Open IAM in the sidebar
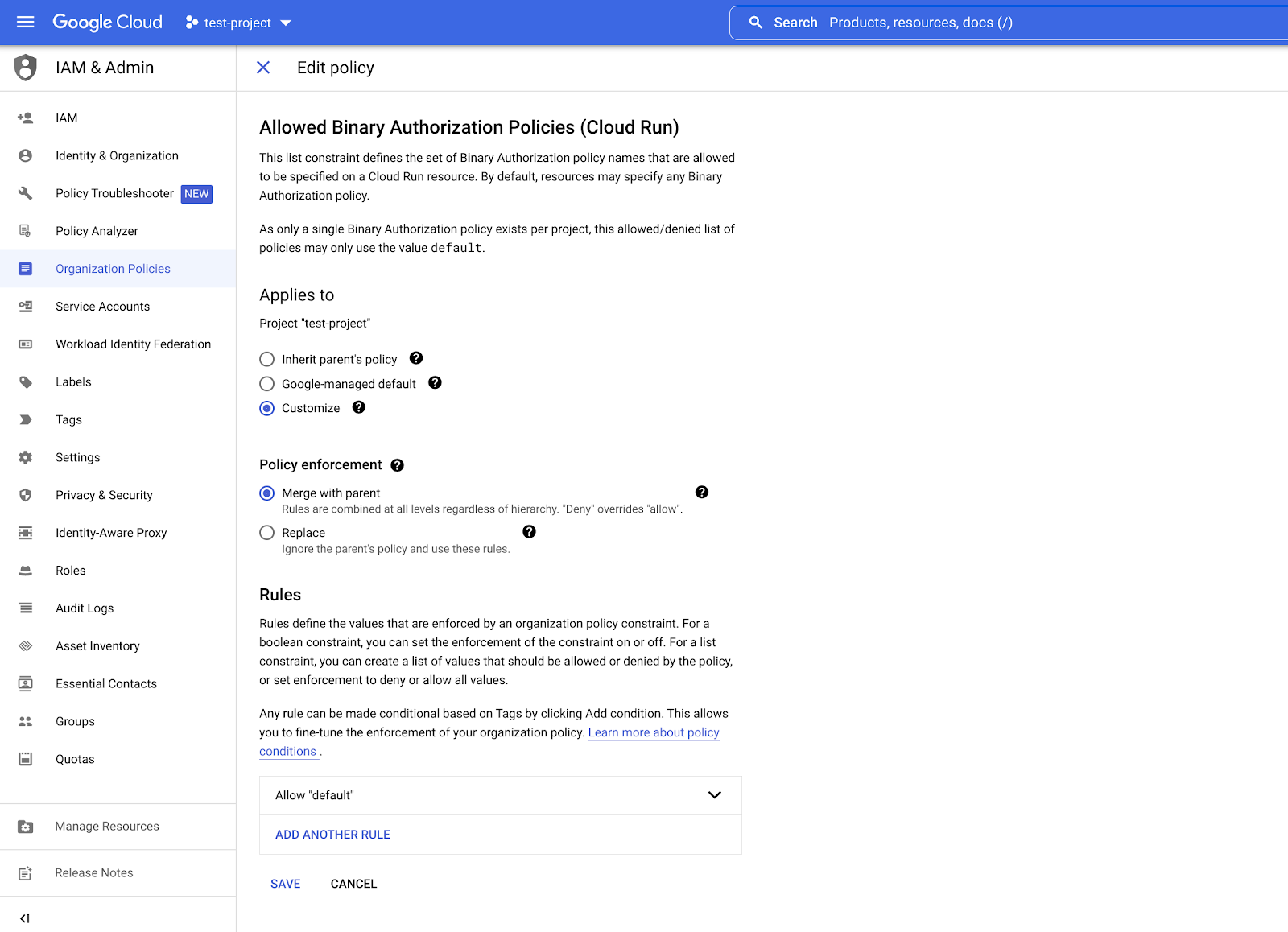Image resolution: width=1288 pixels, height=932 pixels. (x=67, y=118)
